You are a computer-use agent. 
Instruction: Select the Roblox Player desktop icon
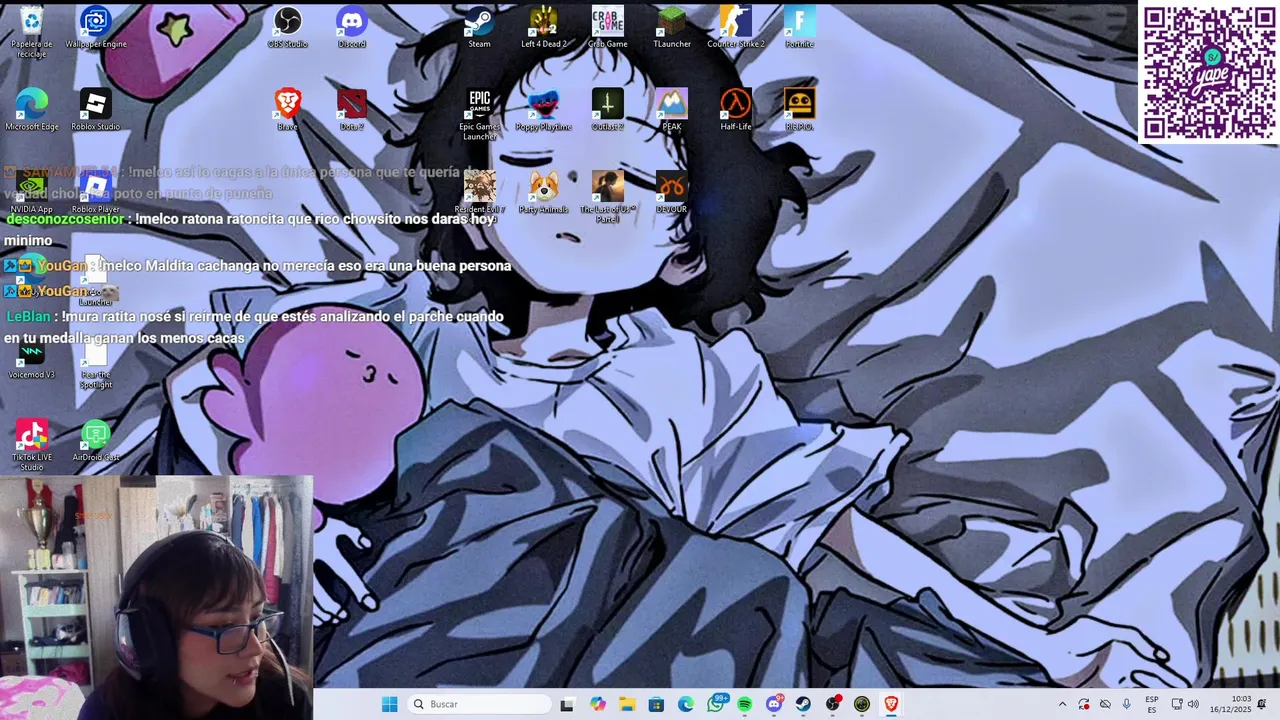point(96,192)
